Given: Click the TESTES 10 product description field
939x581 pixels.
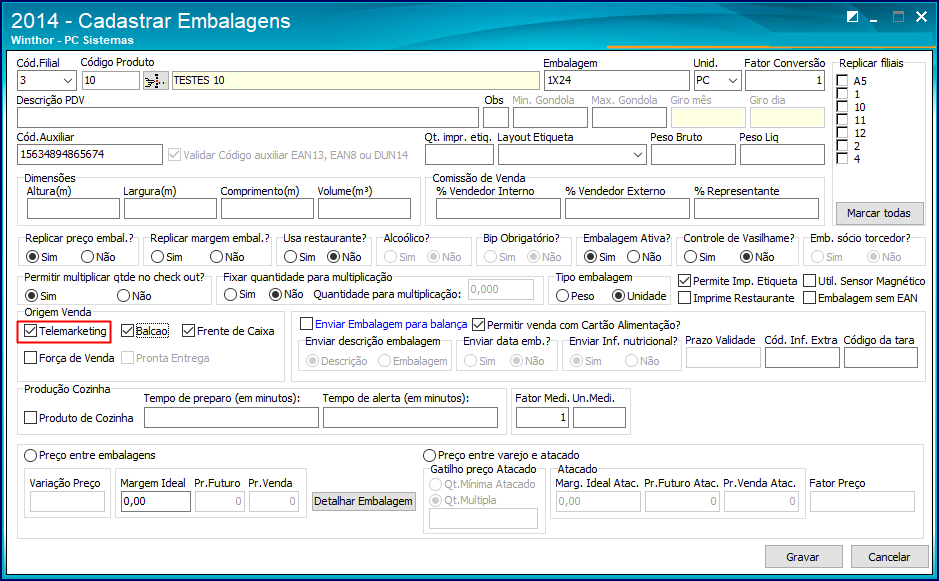Looking at the screenshot, I should (x=356, y=80).
